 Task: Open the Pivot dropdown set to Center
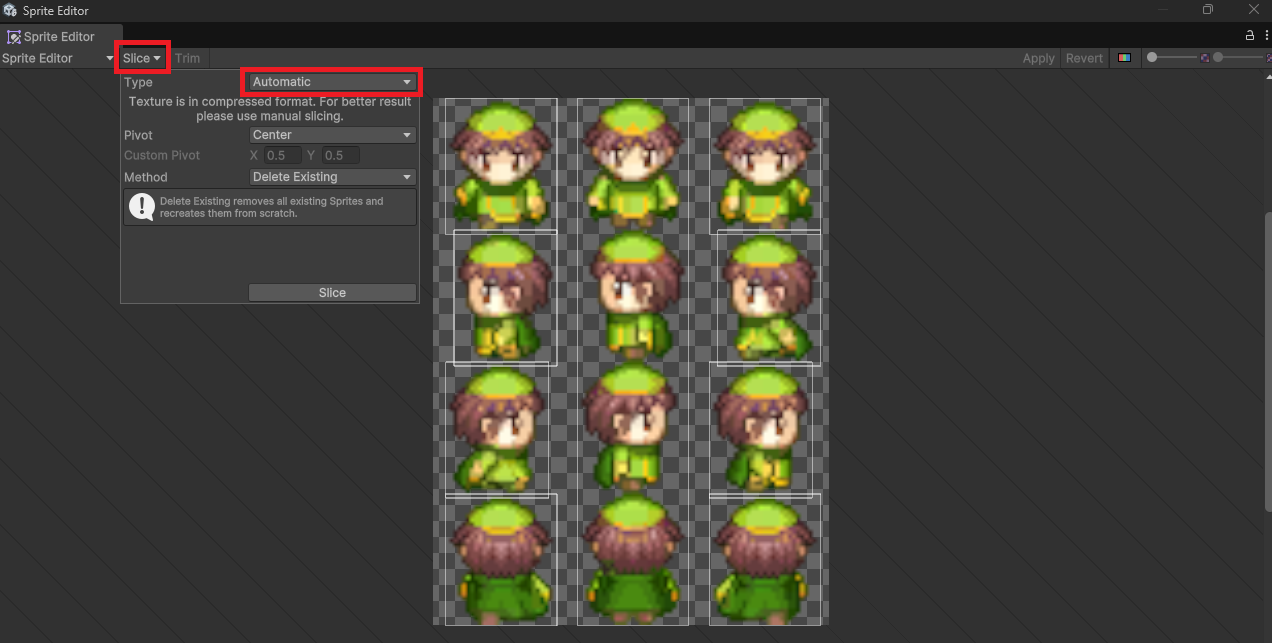[332, 134]
